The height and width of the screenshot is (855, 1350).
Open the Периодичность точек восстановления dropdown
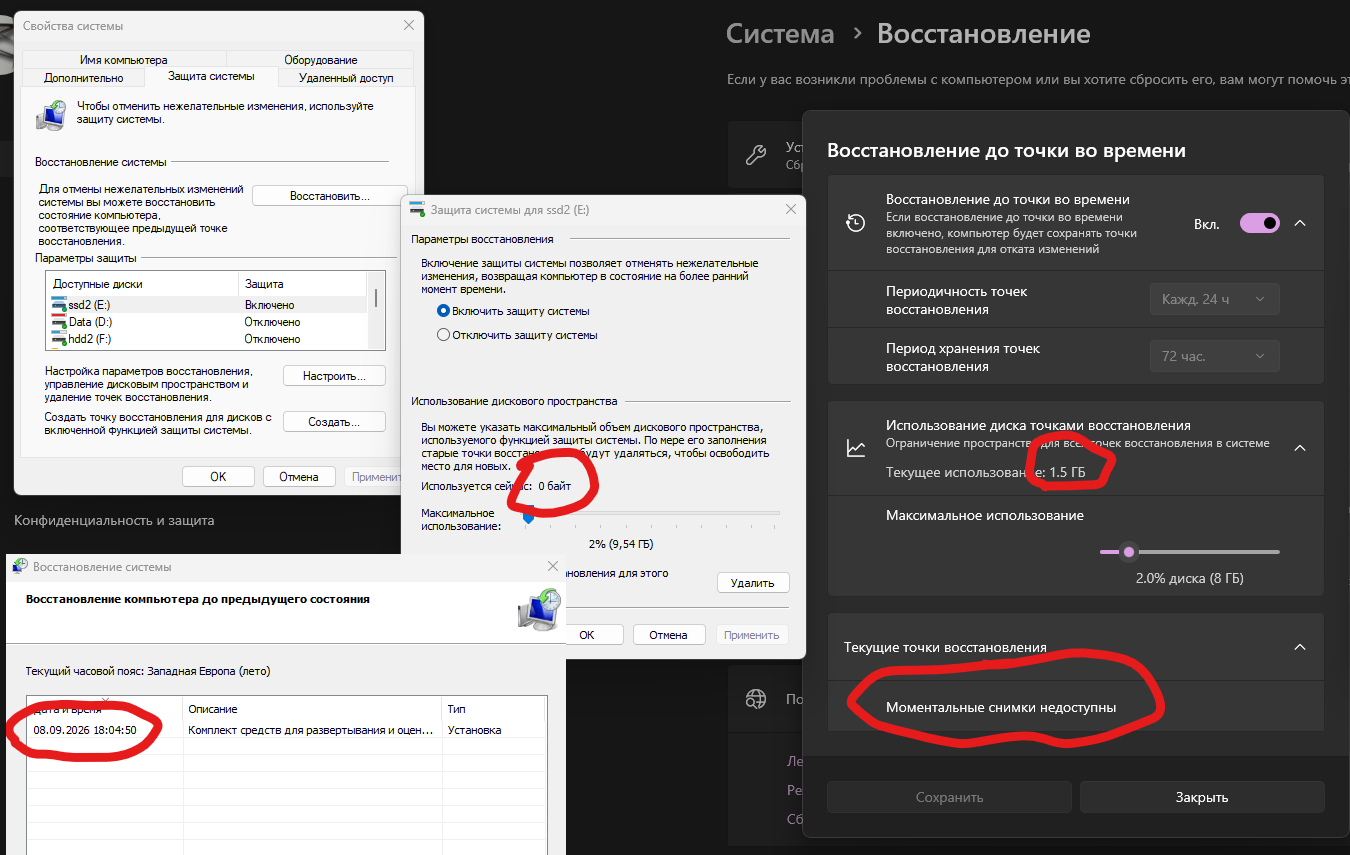(1214, 299)
